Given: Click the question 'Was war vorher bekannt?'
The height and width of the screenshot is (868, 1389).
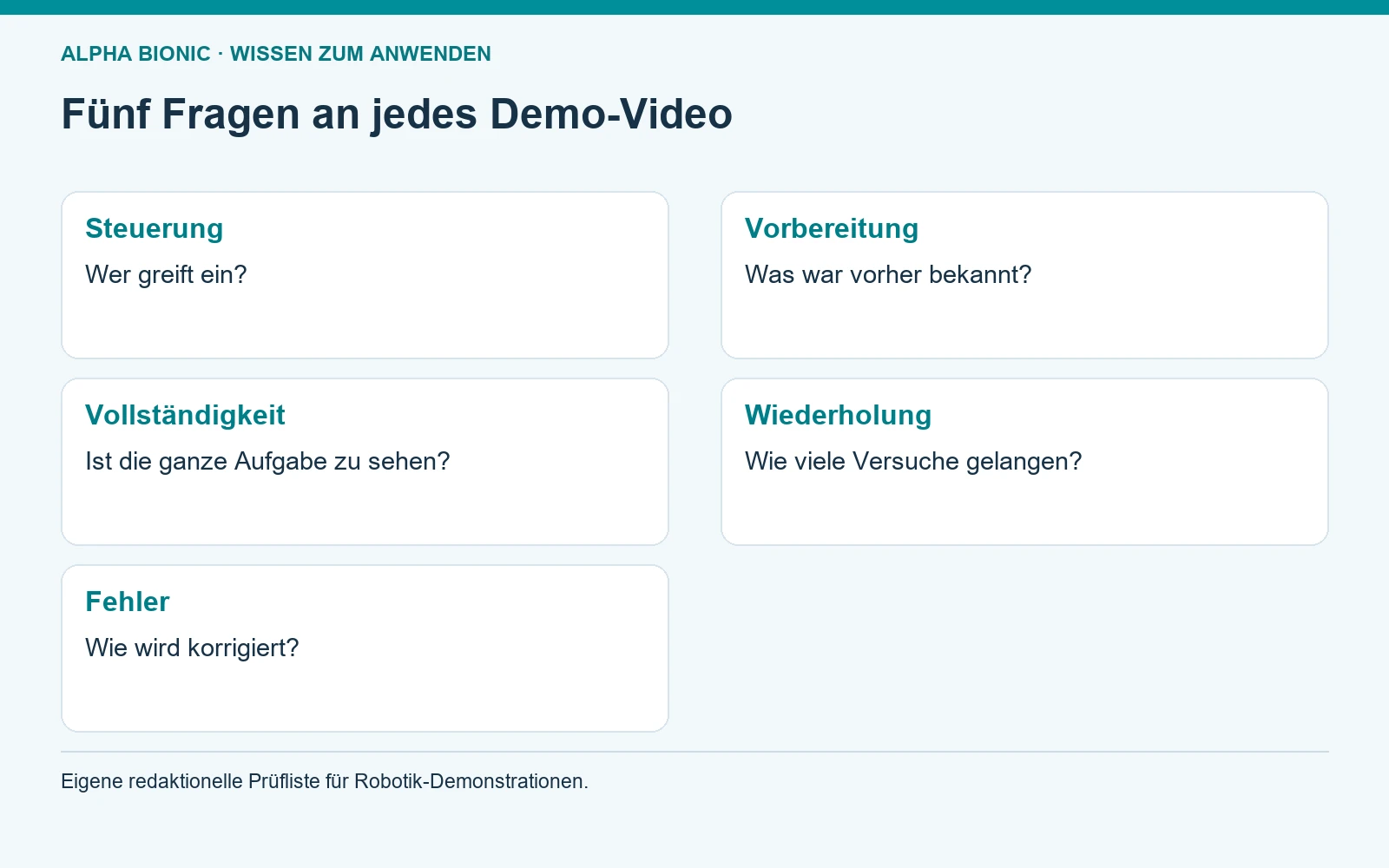Looking at the screenshot, I should [x=888, y=274].
